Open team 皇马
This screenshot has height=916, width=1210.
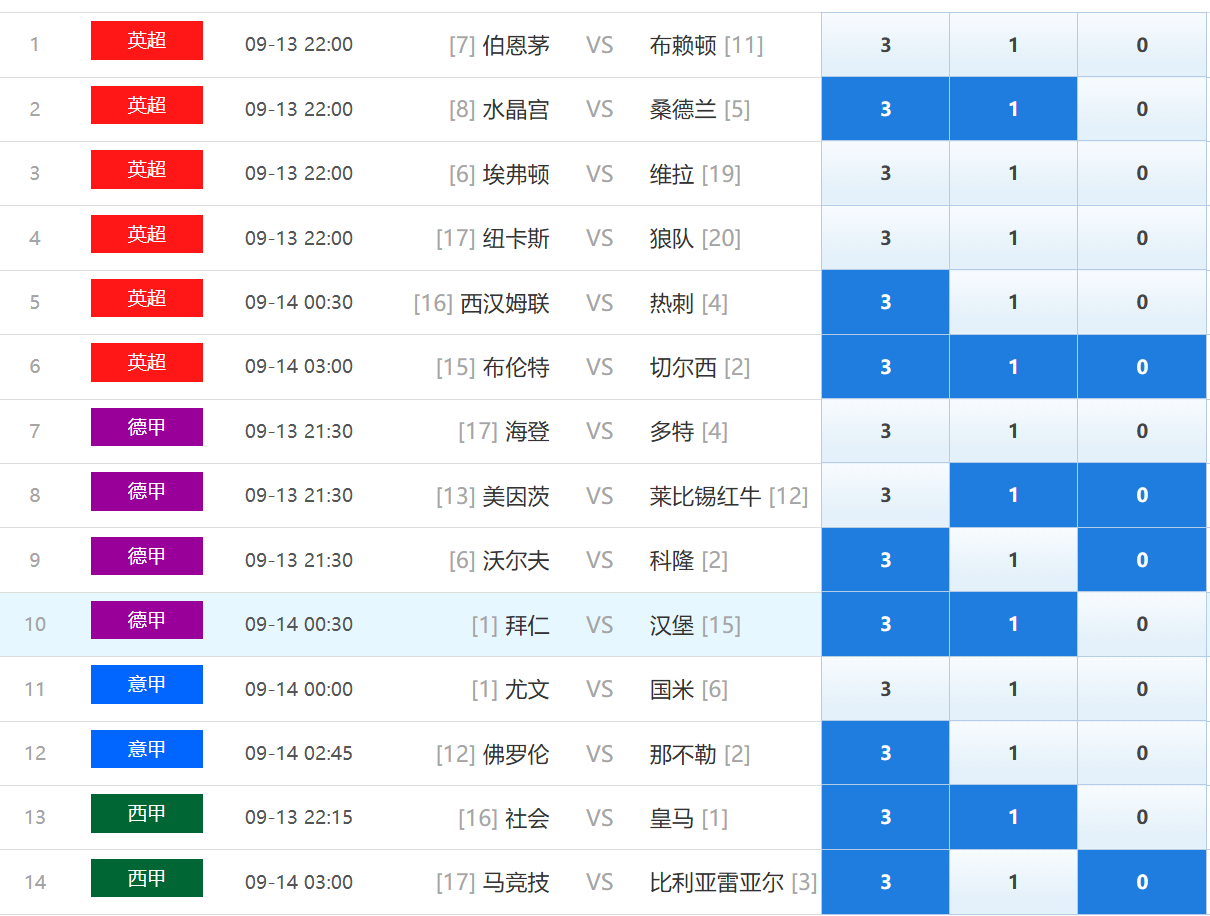click(672, 818)
